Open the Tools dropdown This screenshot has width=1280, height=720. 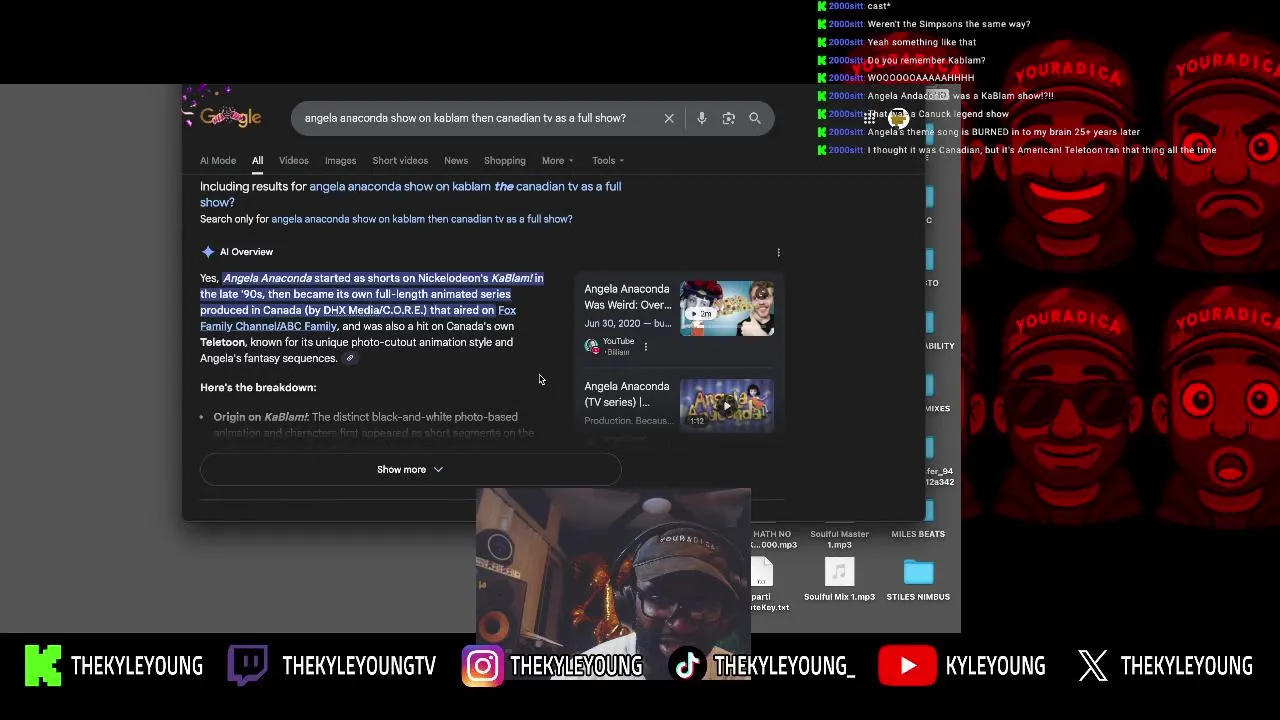tap(607, 160)
